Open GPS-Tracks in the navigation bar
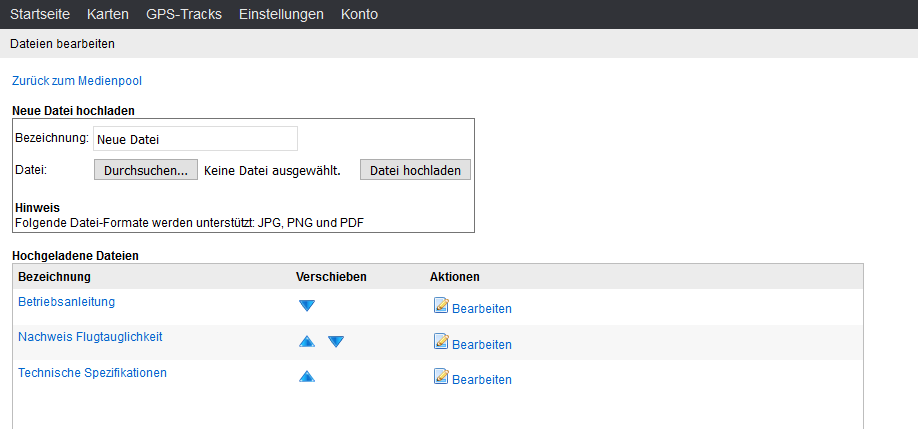The width and height of the screenshot is (918, 429). (x=184, y=14)
